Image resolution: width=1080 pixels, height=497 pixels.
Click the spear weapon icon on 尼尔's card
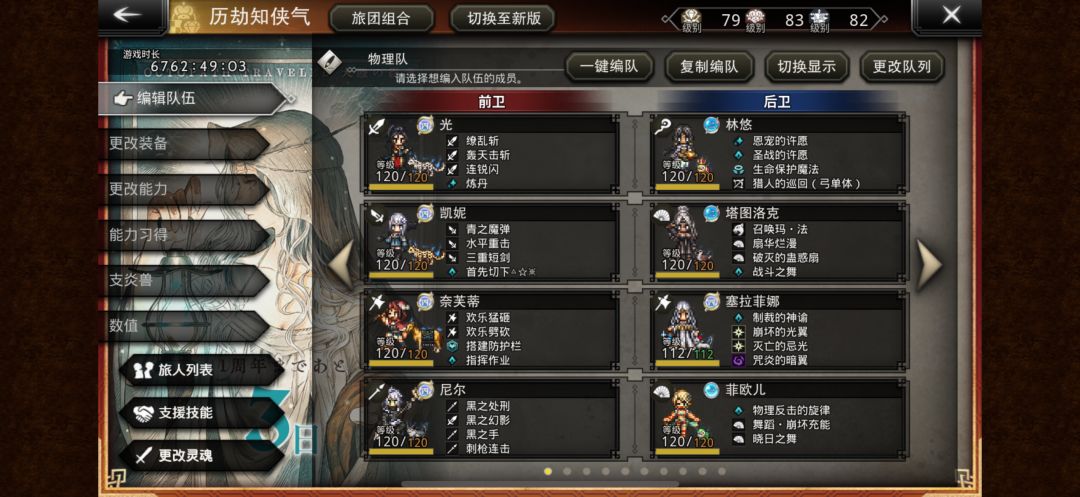[375, 392]
